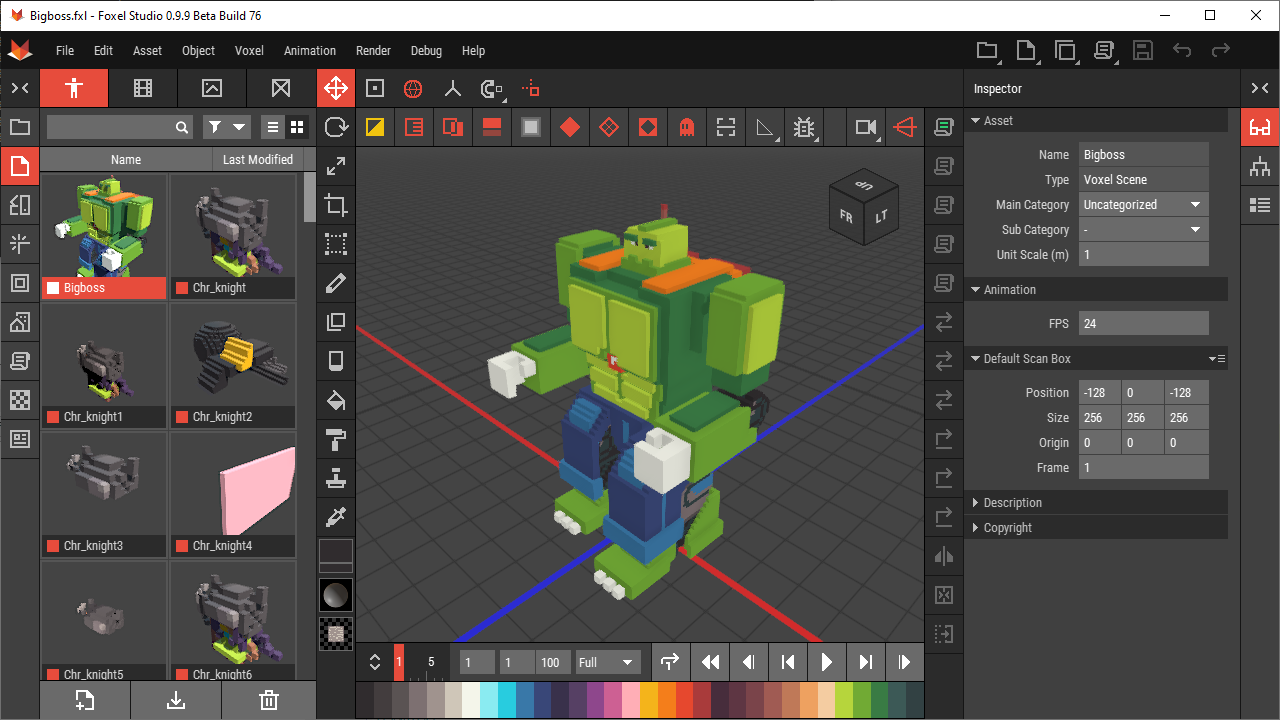Open the Animation menu
This screenshot has height=720, width=1280.
pos(309,51)
